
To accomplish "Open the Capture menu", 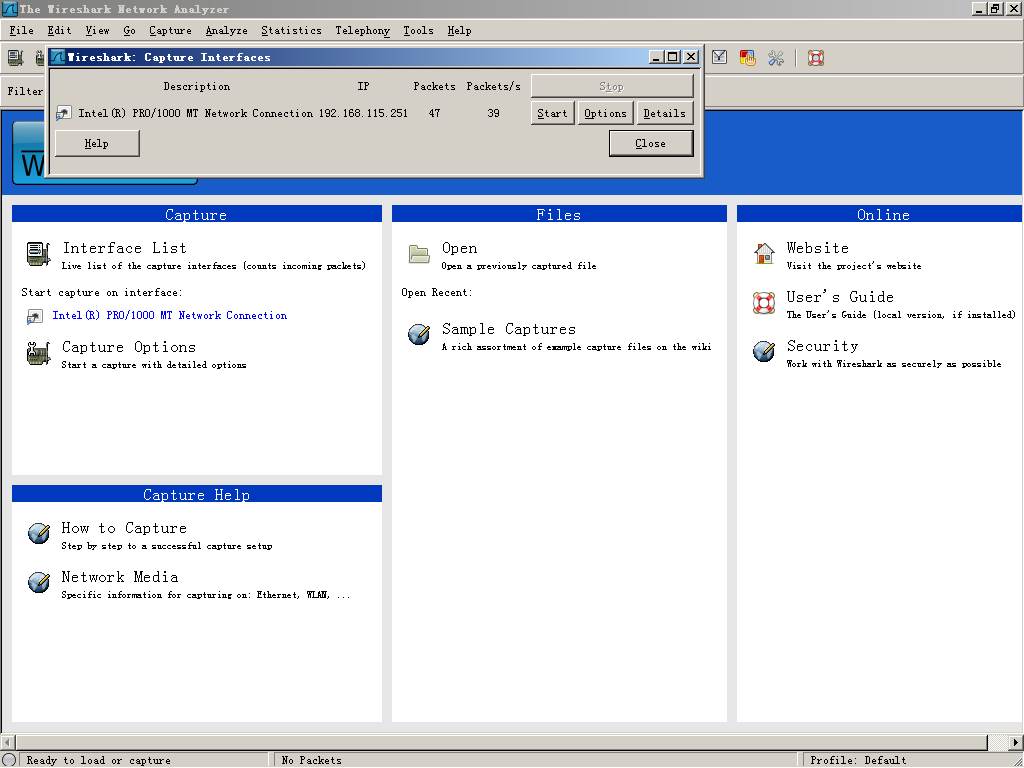I will 170,31.
